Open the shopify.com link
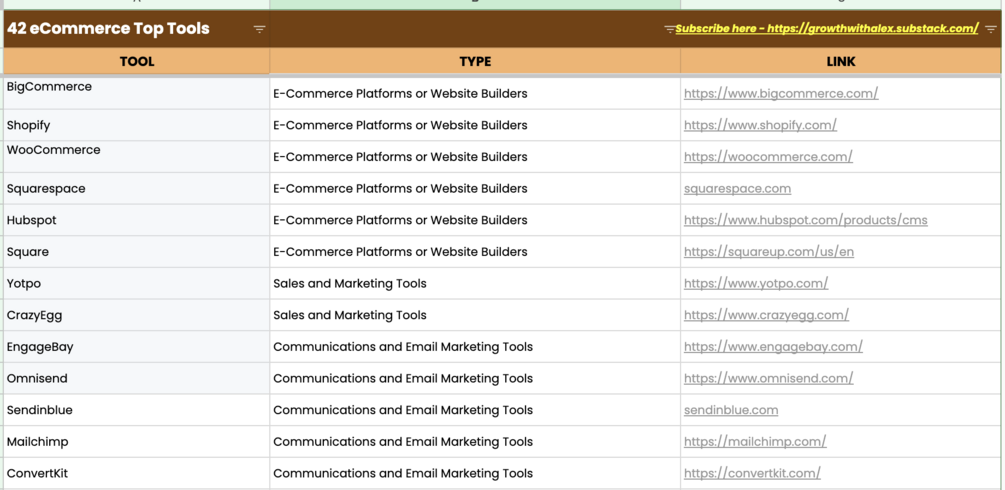The height and width of the screenshot is (490, 1005). 760,125
